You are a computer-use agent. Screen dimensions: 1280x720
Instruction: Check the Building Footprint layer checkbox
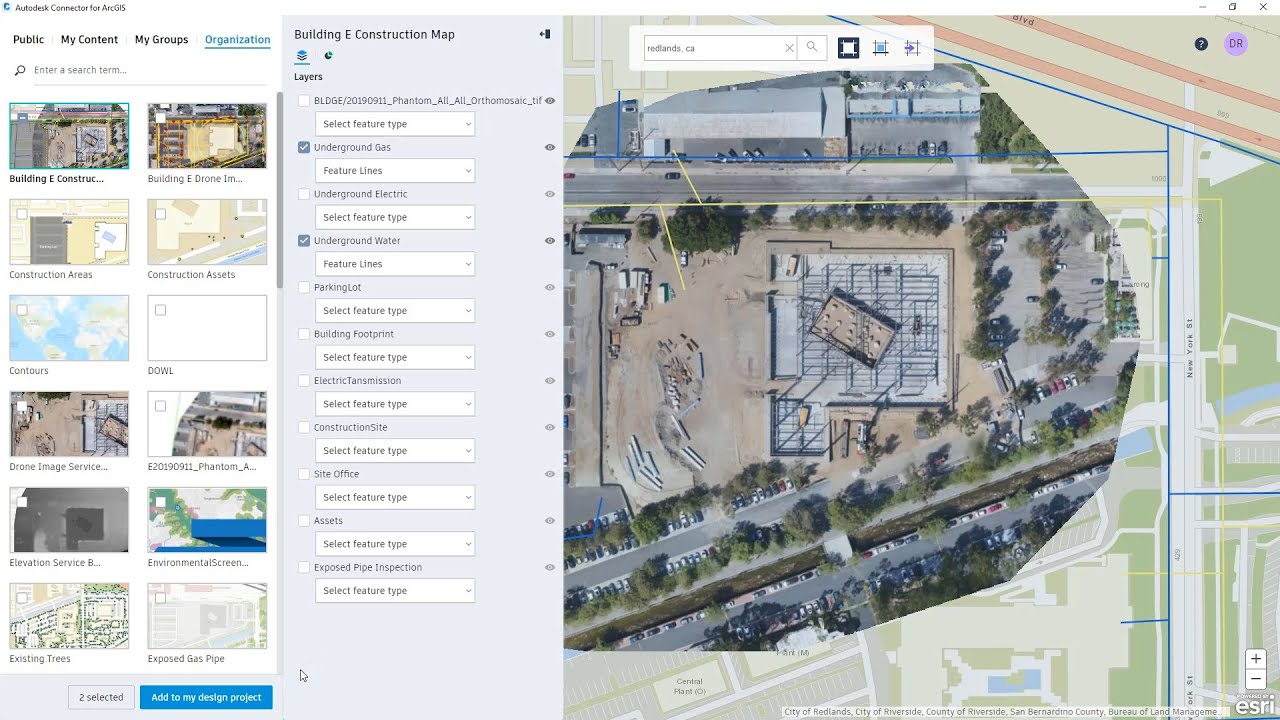point(304,334)
